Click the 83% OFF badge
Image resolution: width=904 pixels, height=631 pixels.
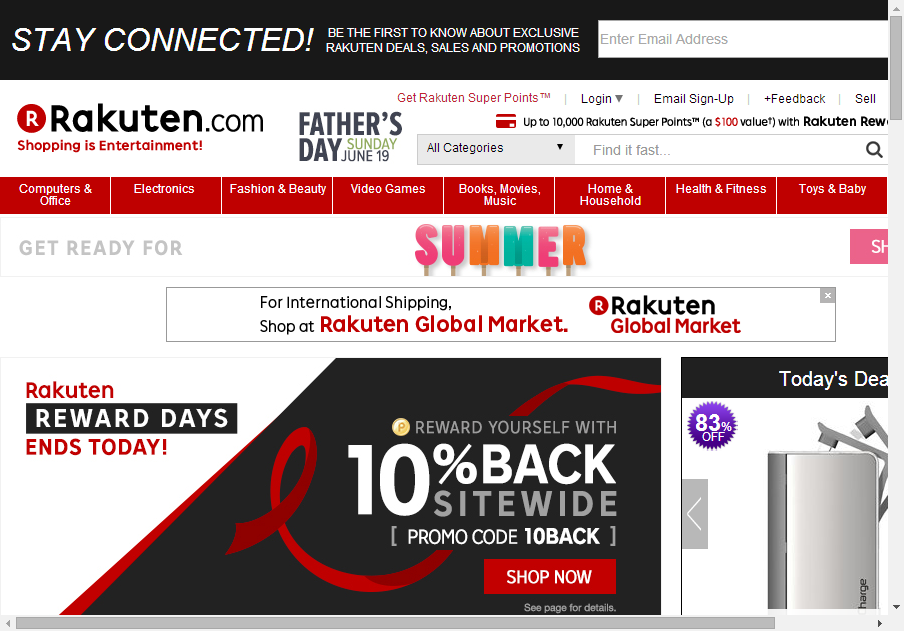pos(712,426)
